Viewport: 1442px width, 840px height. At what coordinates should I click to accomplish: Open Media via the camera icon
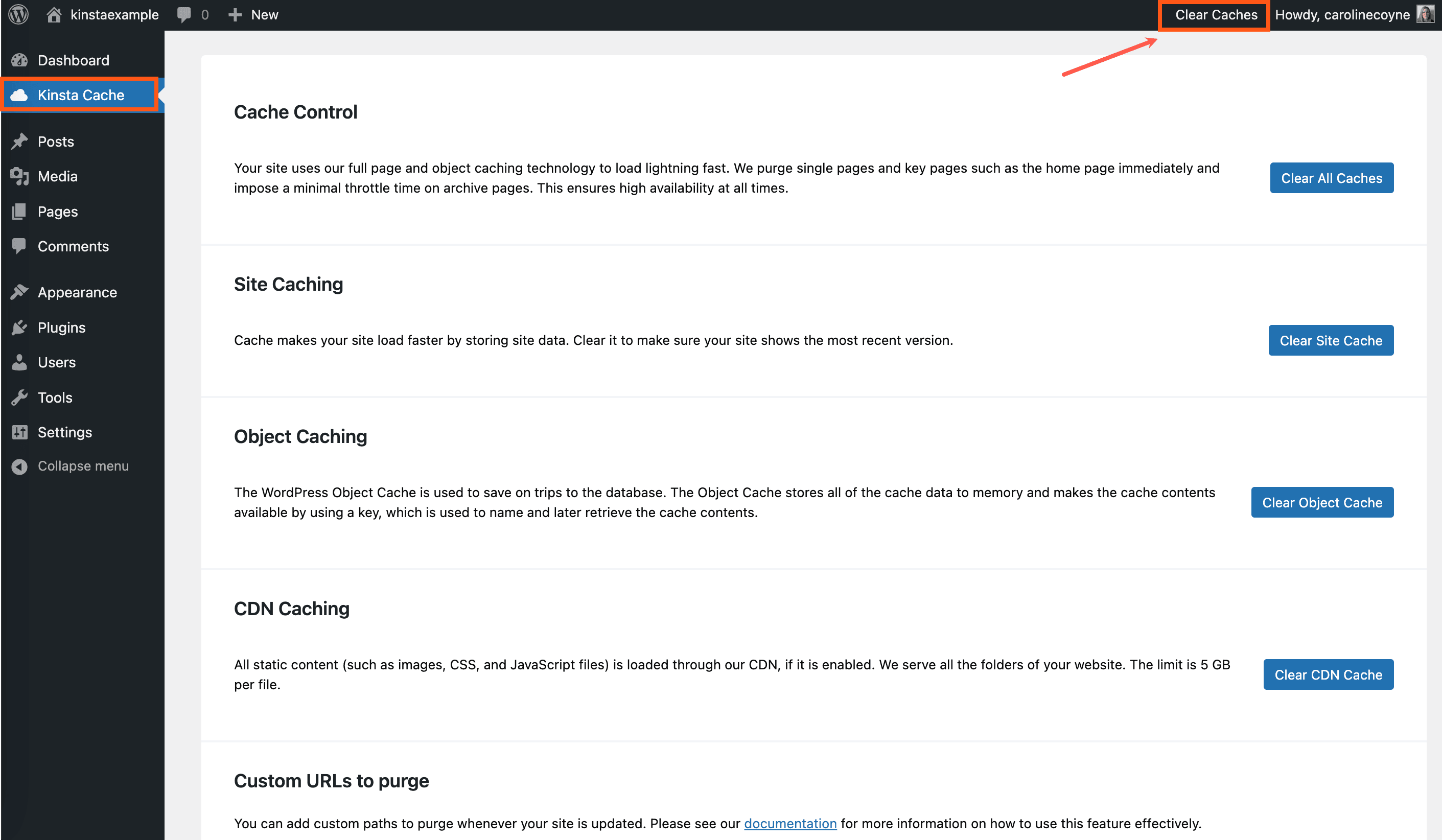tap(20, 176)
